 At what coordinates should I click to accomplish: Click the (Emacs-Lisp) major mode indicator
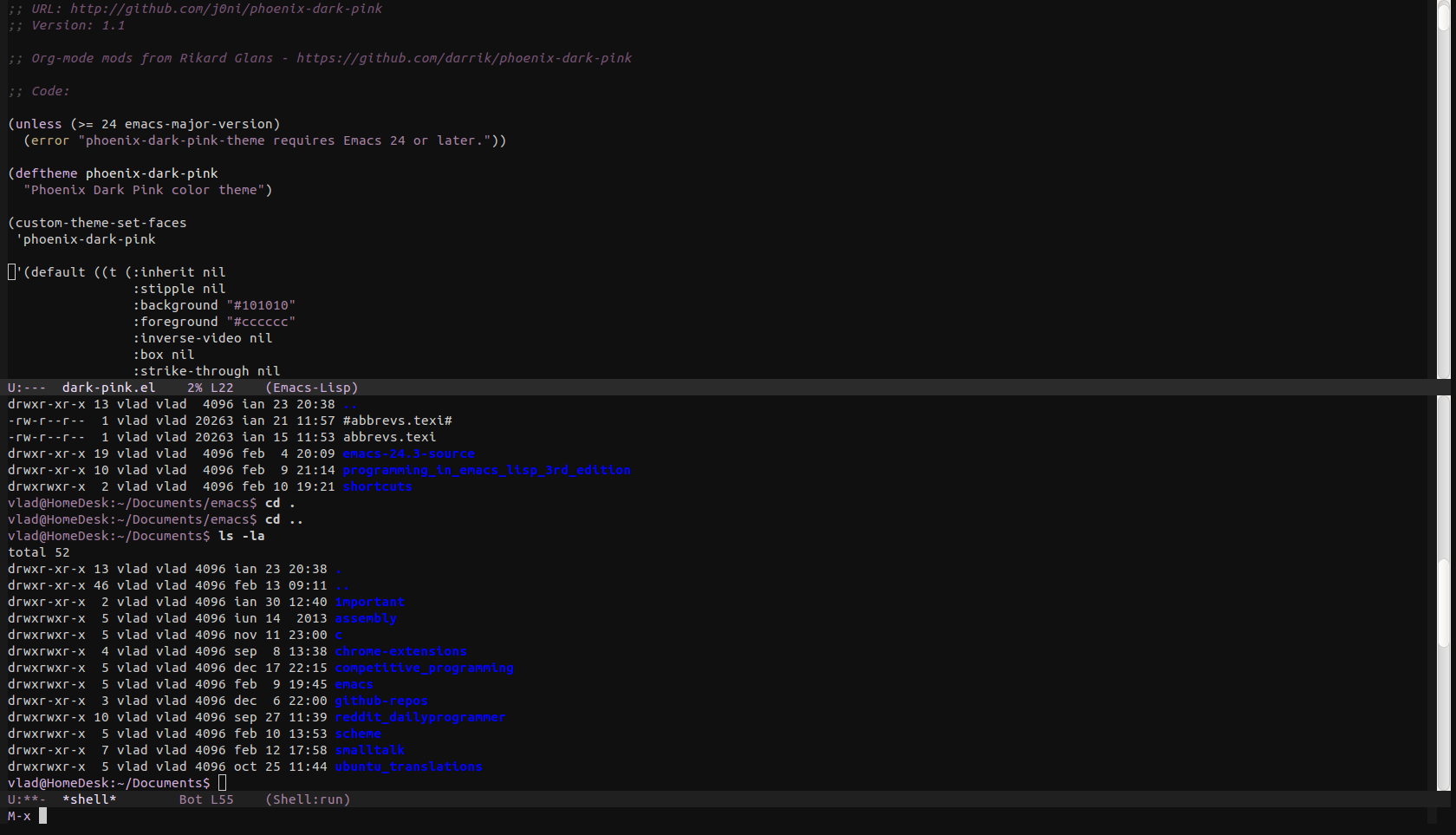(x=311, y=388)
